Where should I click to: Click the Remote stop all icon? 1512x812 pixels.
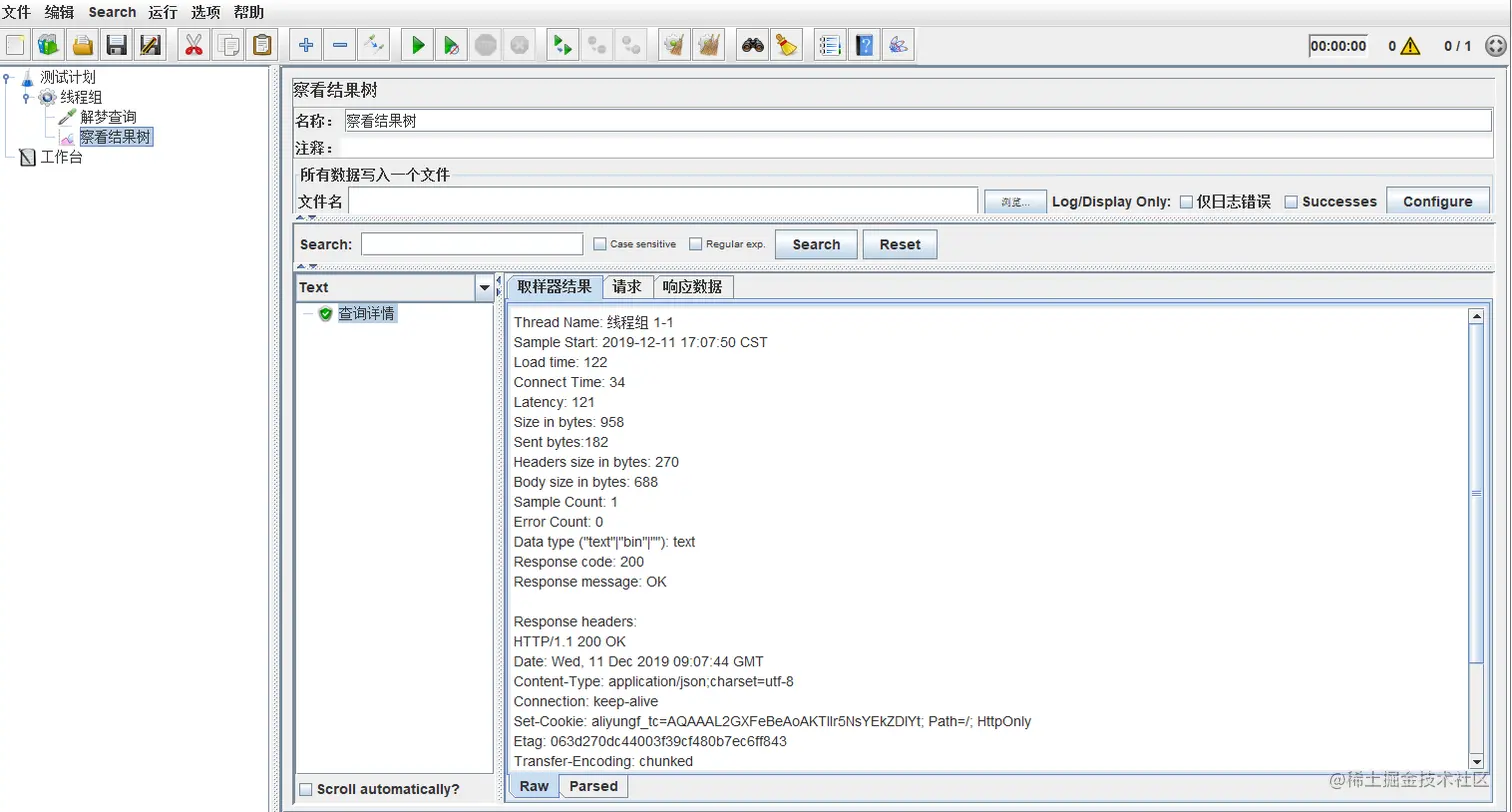tap(597, 45)
